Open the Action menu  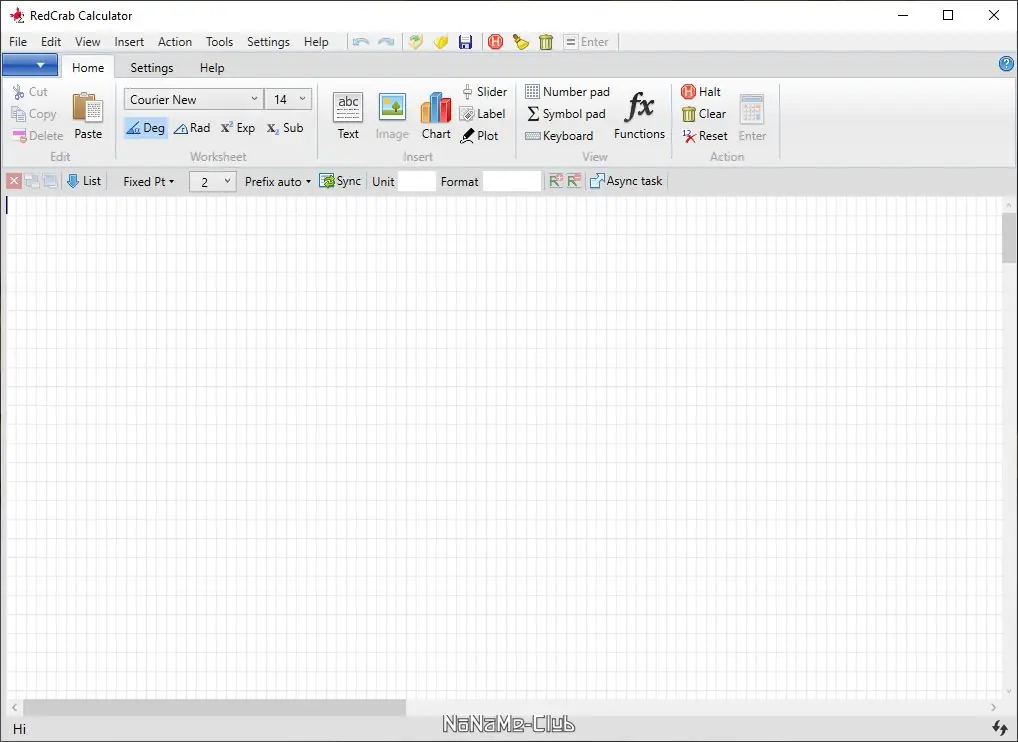175,42
